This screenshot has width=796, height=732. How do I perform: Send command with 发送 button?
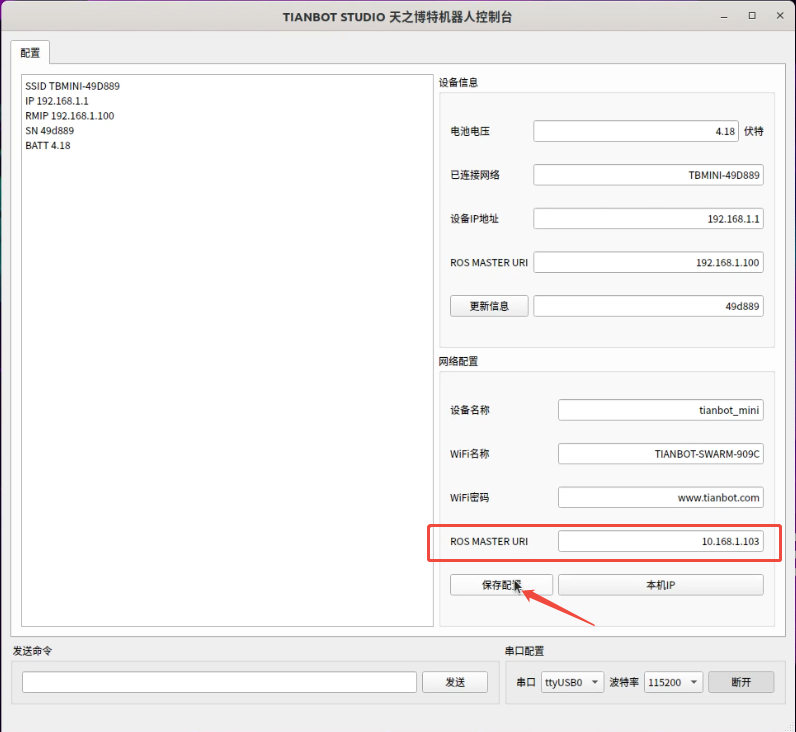coord(455,682)
